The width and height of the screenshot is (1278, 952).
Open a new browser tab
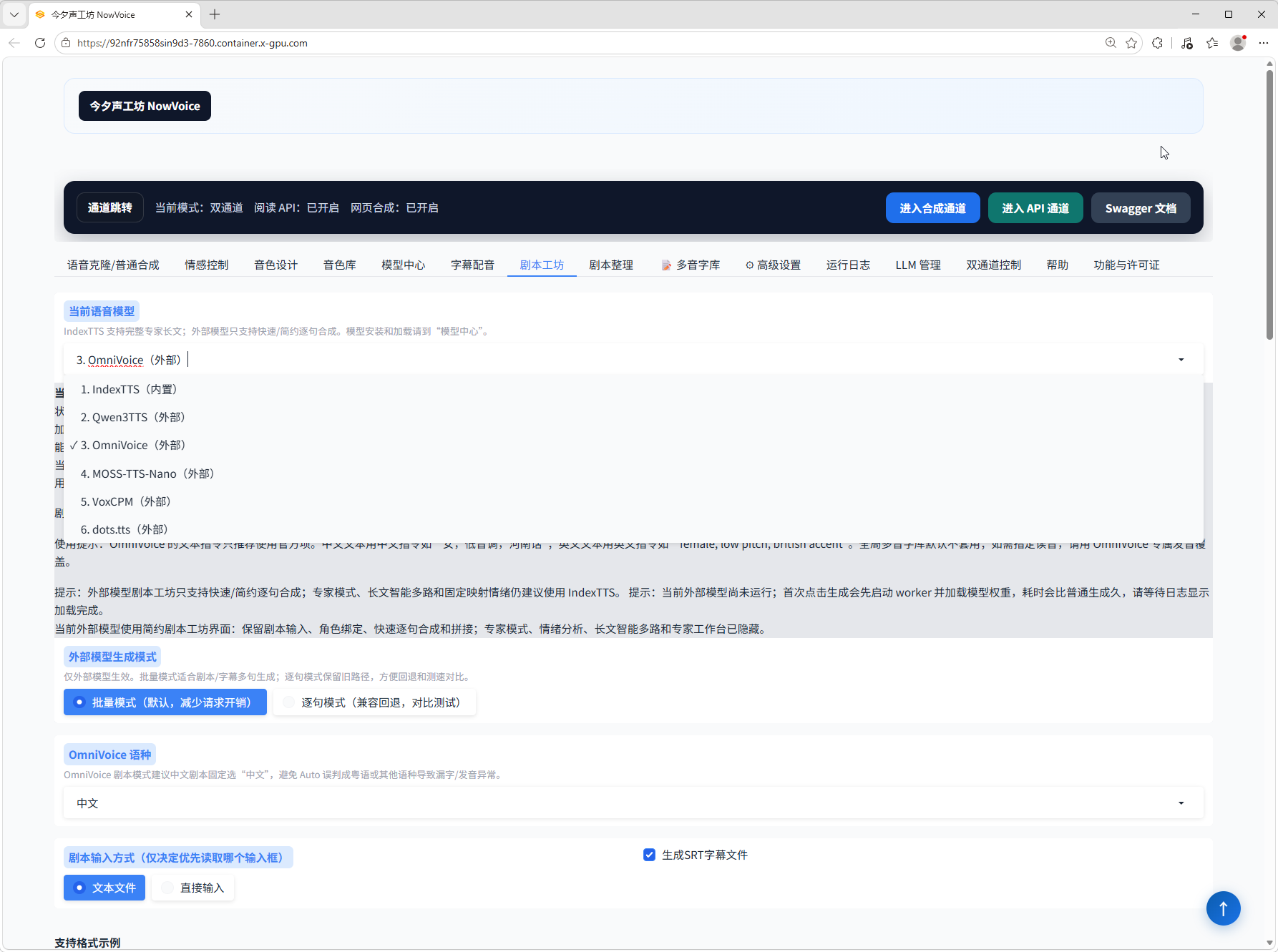coord(215,14)
